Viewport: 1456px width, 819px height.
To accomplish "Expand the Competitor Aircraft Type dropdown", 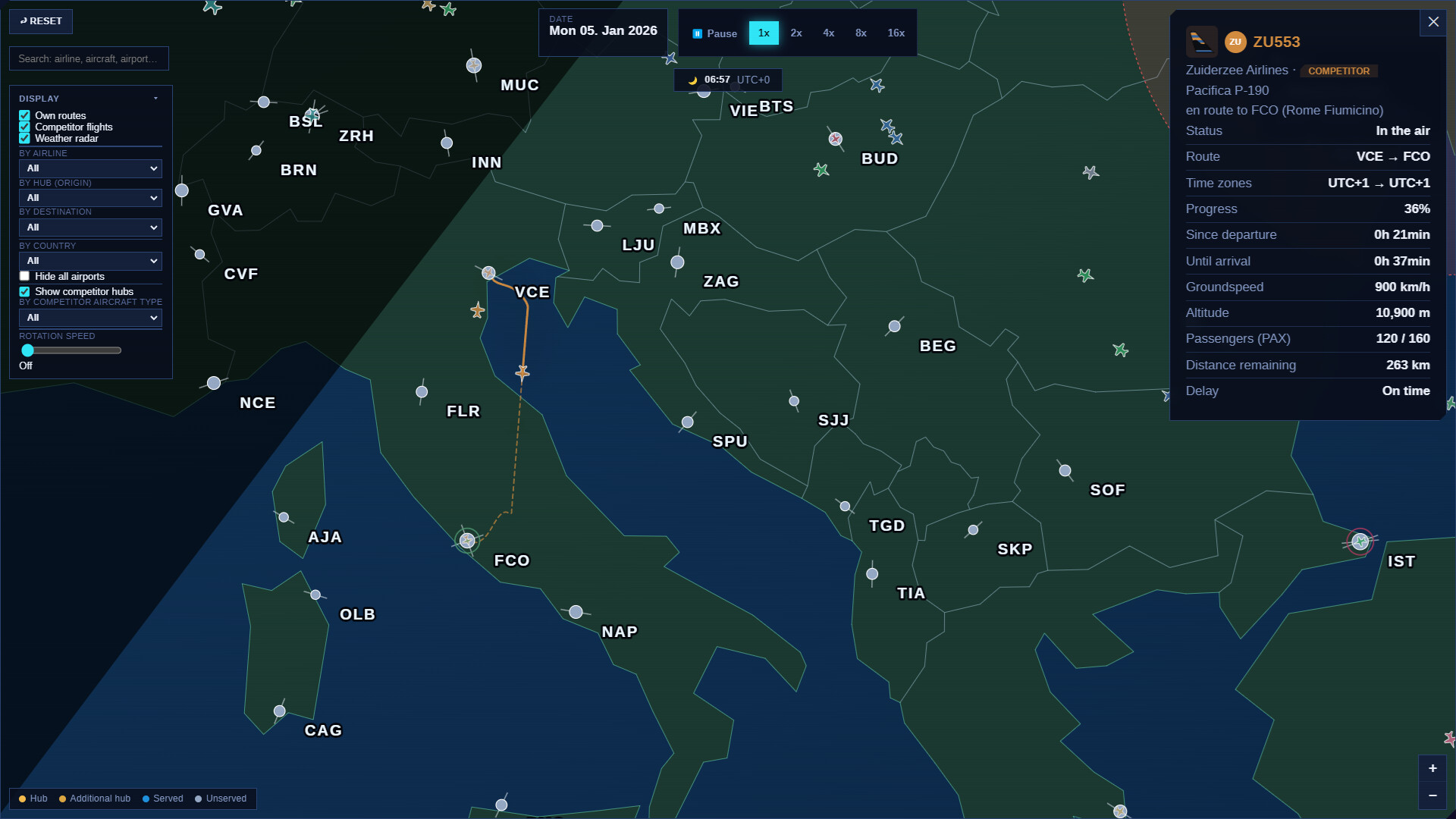I will [x=90, y=318].
